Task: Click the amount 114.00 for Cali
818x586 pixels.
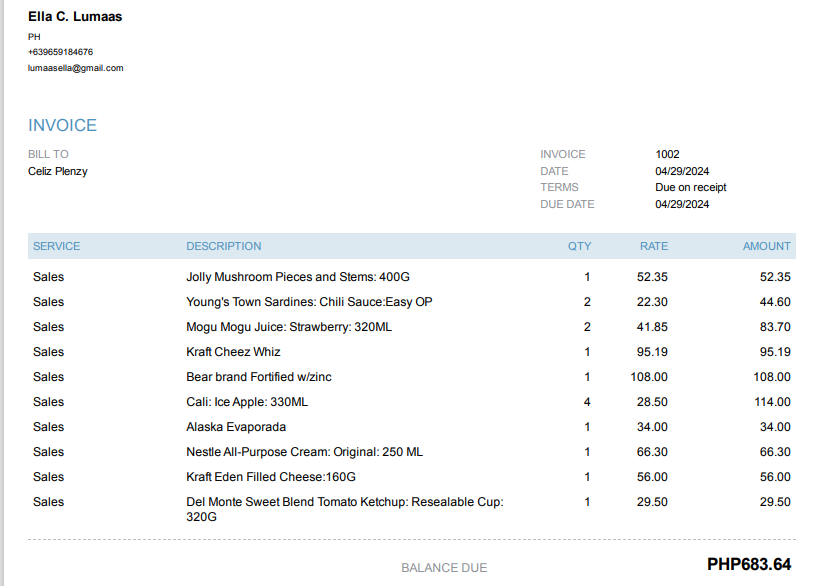Action: pos(772,402)
